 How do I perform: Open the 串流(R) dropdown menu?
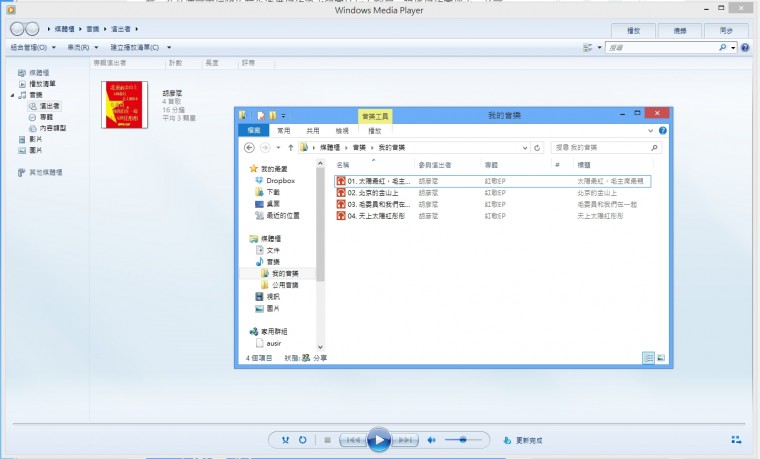click(x=82, y=47)
